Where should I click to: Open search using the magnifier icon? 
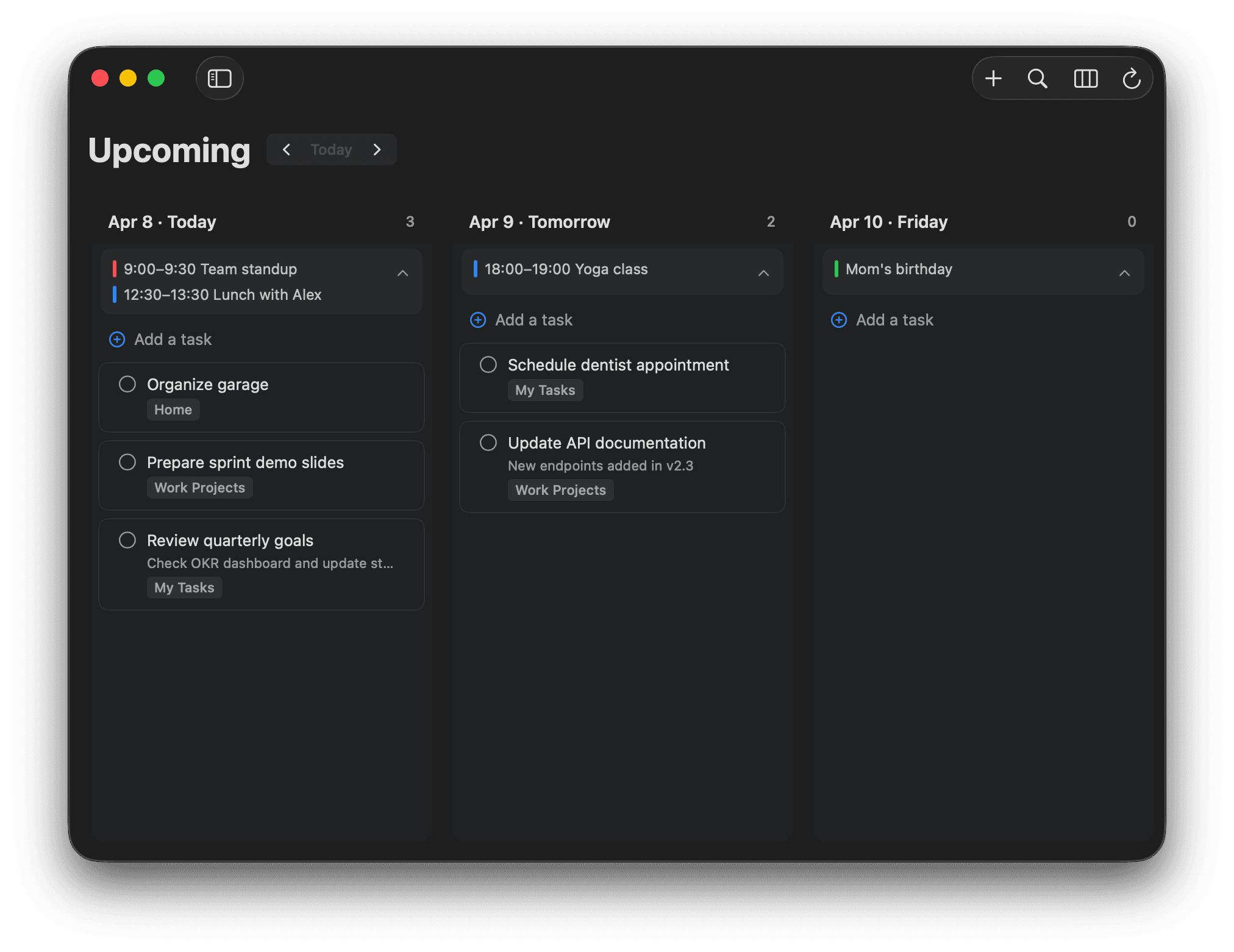tap(1038, 78)
